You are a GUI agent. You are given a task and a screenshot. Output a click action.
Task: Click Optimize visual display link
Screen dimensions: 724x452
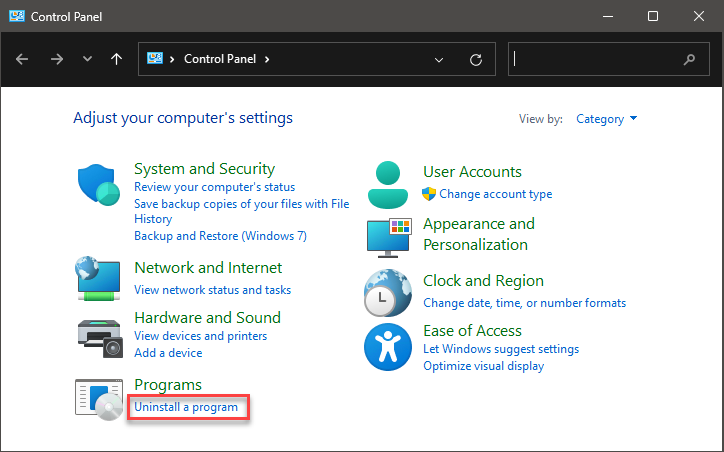(x=483, y=366)
